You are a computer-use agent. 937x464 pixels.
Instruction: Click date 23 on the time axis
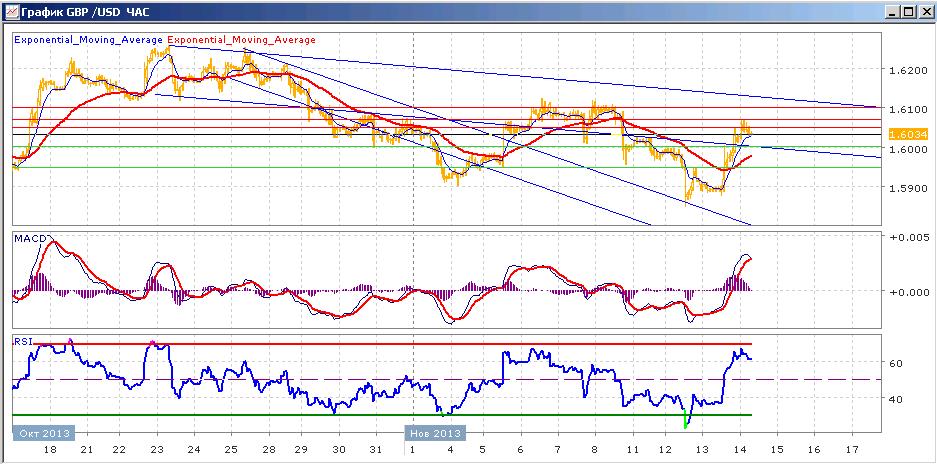point(158,450)
